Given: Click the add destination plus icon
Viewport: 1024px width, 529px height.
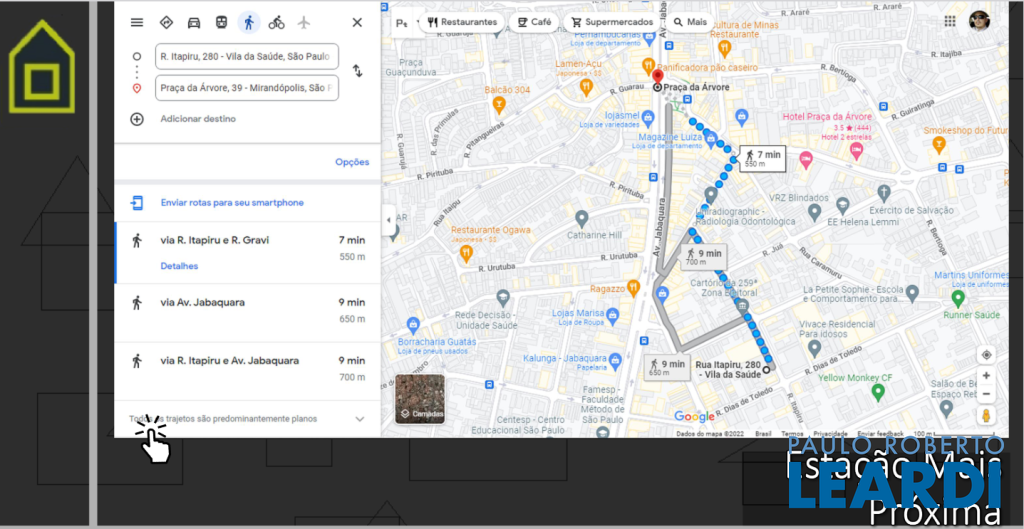Looking at the screenshot, I should [136, 119].
